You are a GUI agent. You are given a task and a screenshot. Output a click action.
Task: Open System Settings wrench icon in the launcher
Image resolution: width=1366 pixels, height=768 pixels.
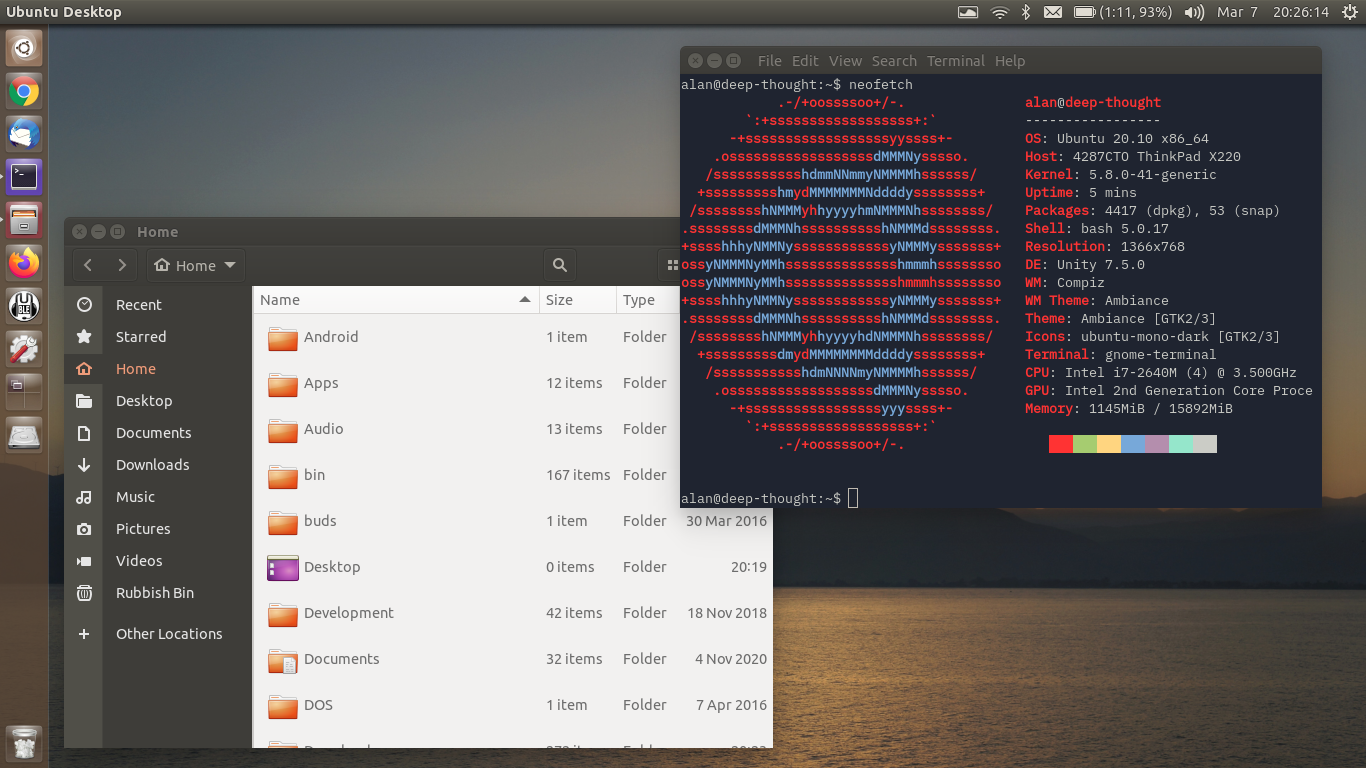pos(24,349)
